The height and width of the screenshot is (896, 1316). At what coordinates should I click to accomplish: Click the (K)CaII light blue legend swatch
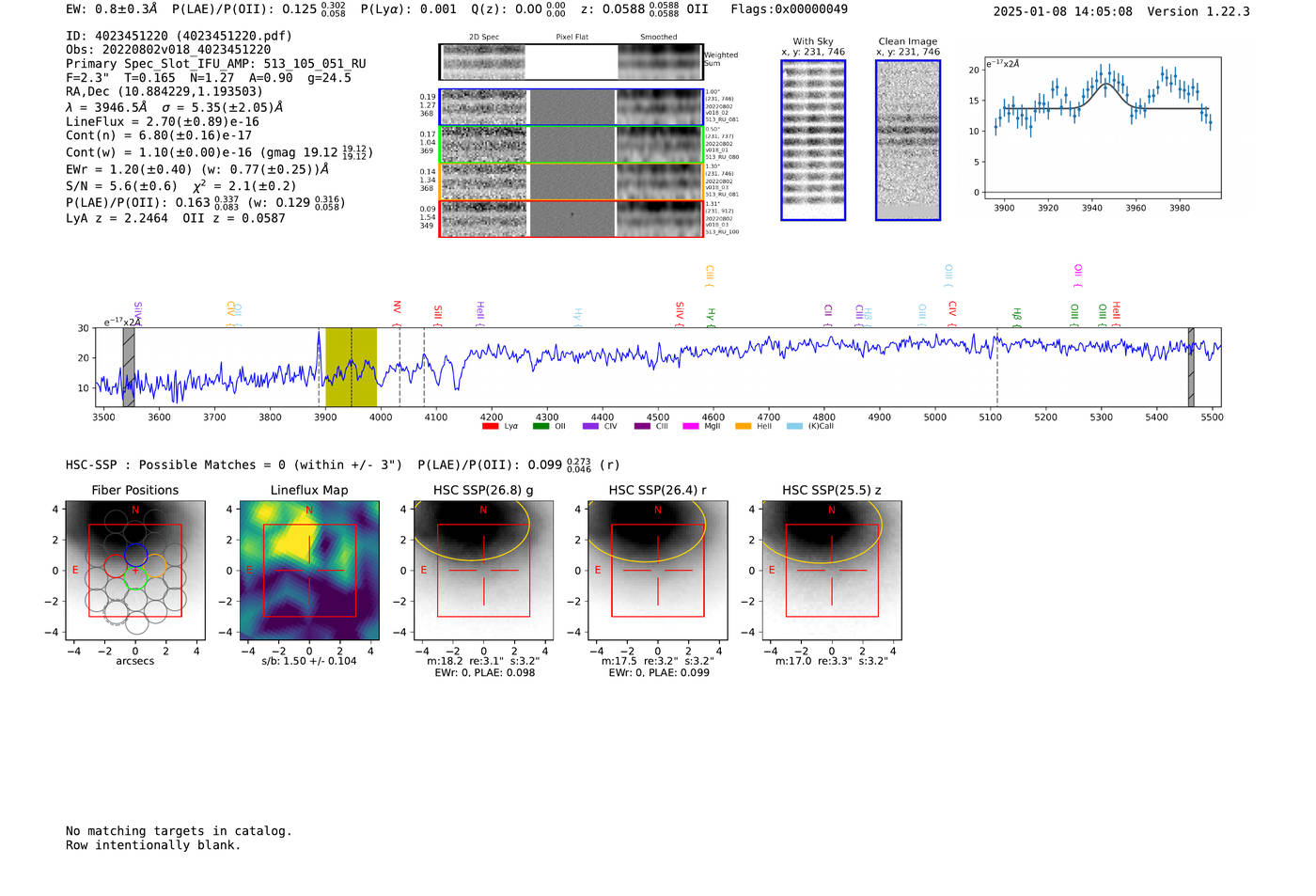pyautogui.click(x=795, y=426)
